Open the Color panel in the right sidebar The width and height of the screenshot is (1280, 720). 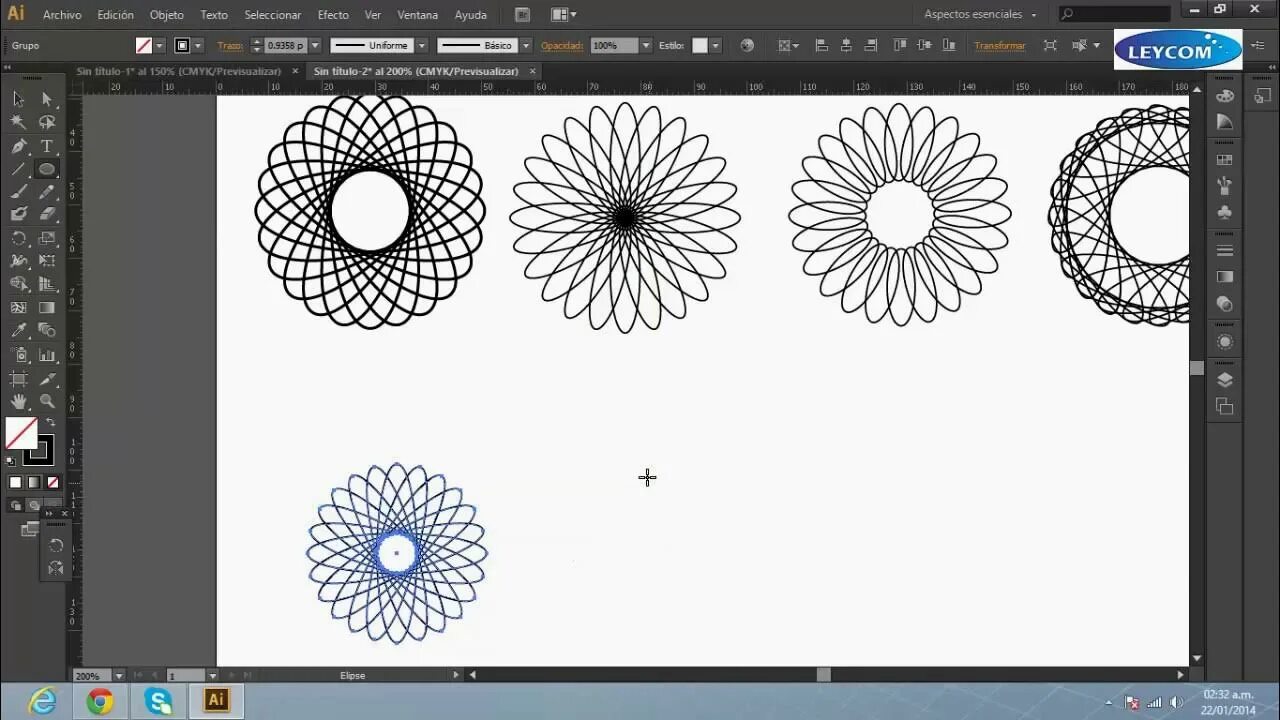[x=1224, y=97]
